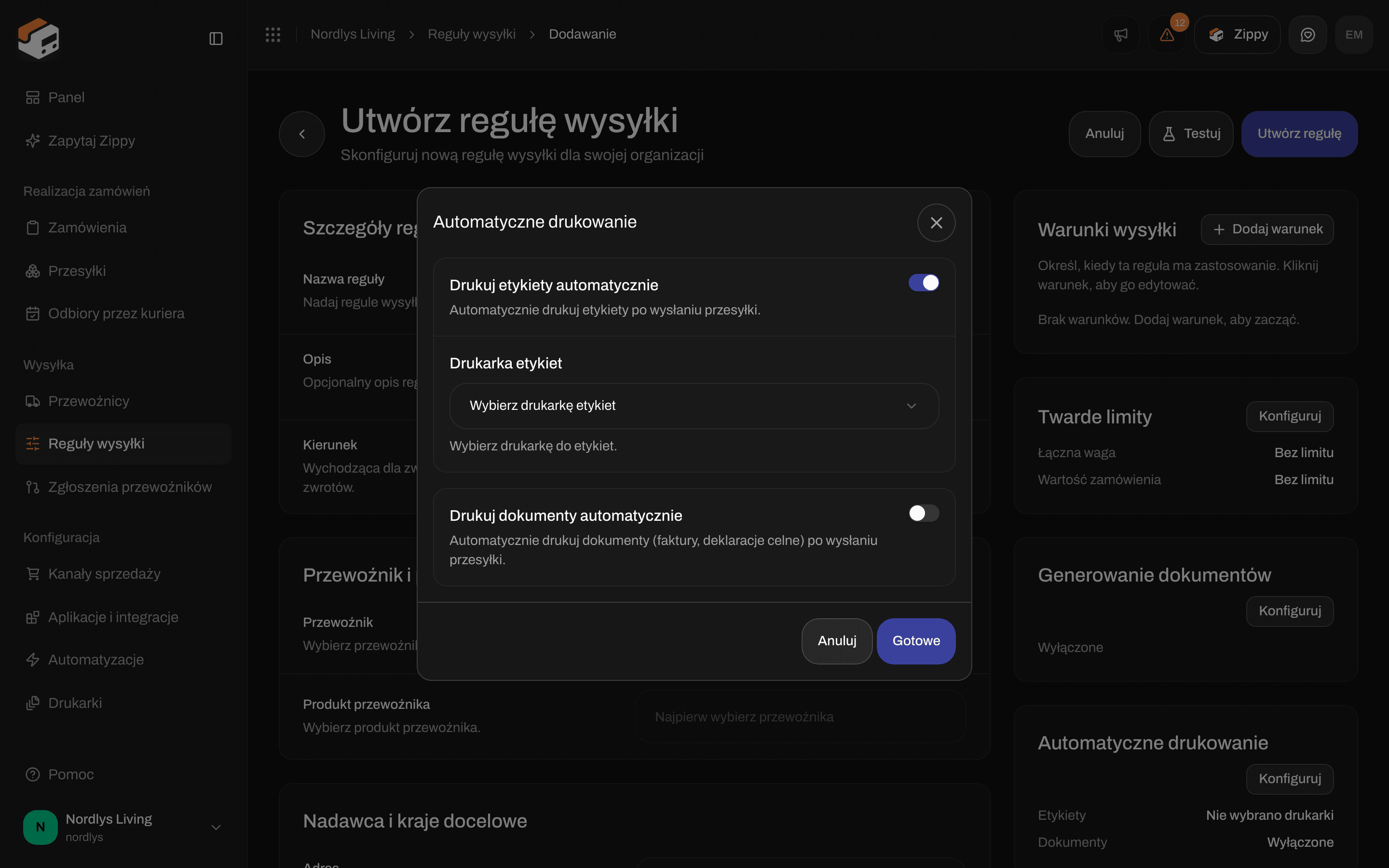The image size is (1389, 868).
Task: Click the Testuj button
Action: [1191, 134]
